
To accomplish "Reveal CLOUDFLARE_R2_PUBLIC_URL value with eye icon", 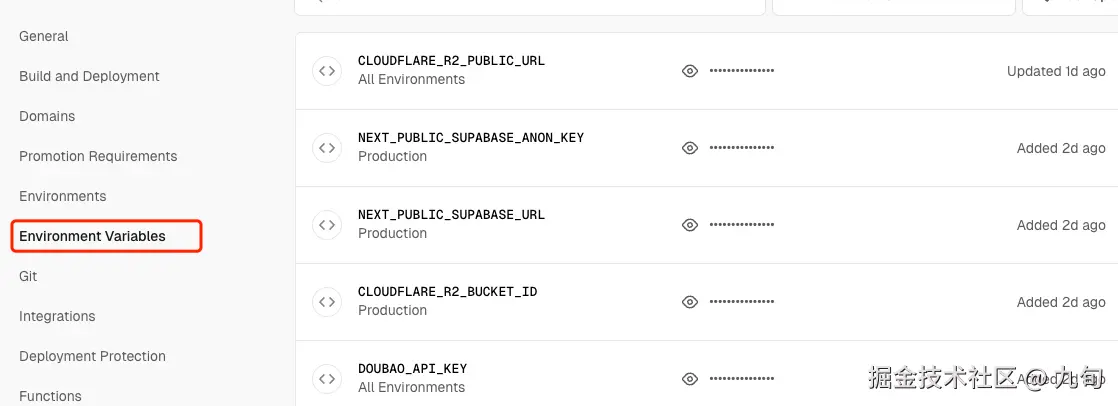I will coord(689,71).
